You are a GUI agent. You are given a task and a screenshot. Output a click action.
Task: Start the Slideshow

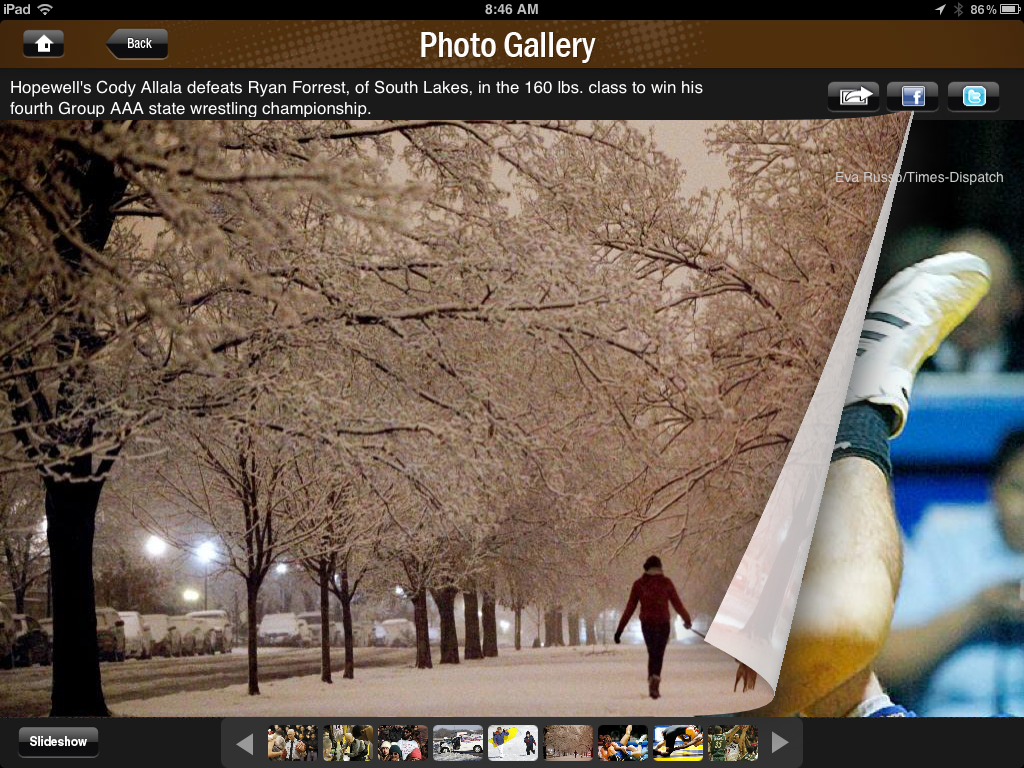[58, 742]
